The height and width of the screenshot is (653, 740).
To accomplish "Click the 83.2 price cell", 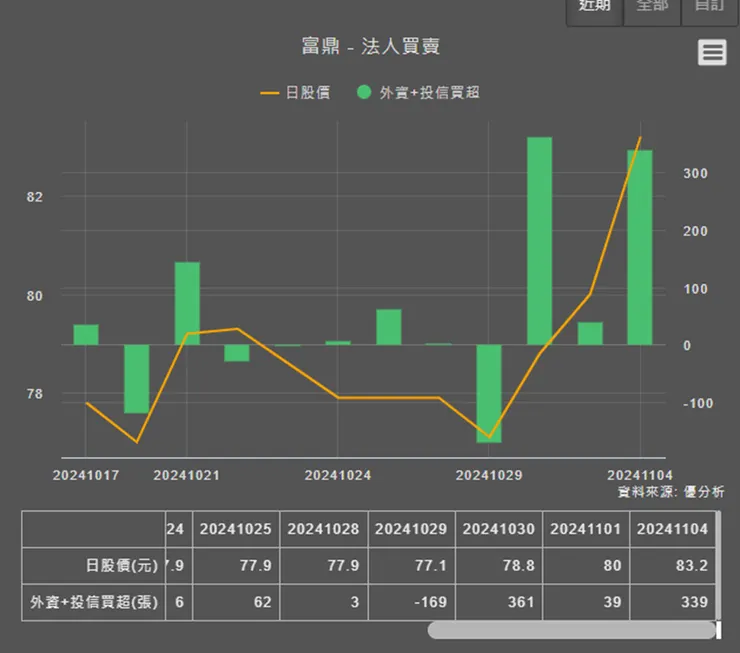I will pyautogui.click(x=673, y=565).
